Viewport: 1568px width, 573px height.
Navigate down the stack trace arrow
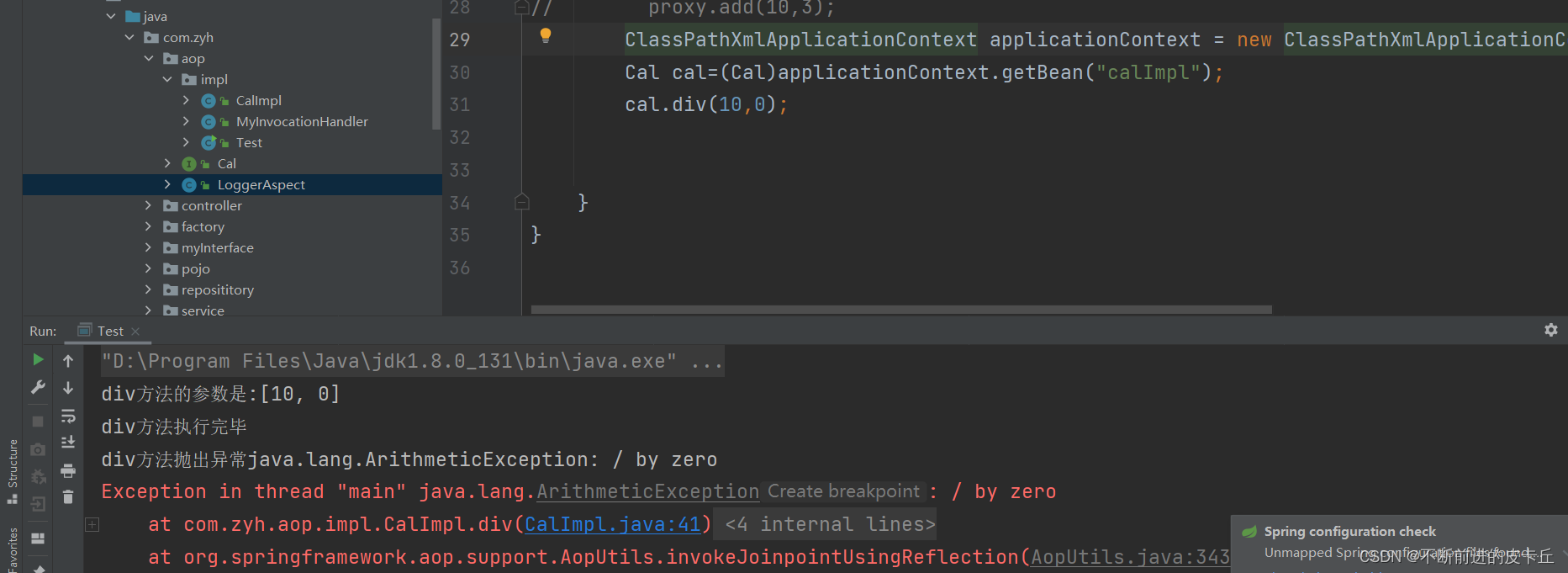(x=68, y=388)
